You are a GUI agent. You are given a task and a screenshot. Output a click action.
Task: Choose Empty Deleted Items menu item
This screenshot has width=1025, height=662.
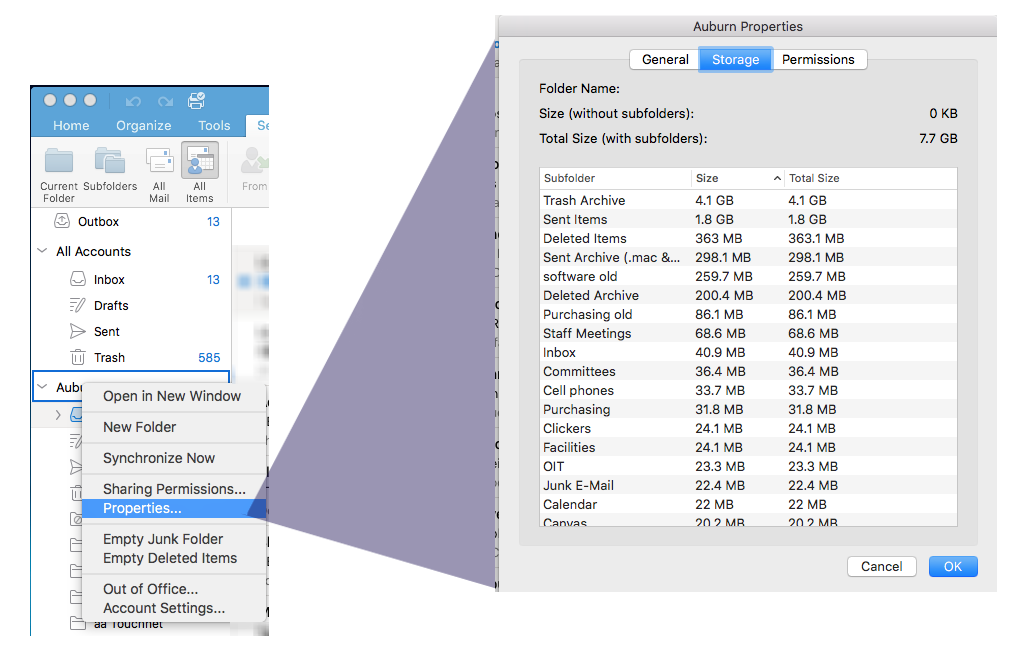coord(174,558)
